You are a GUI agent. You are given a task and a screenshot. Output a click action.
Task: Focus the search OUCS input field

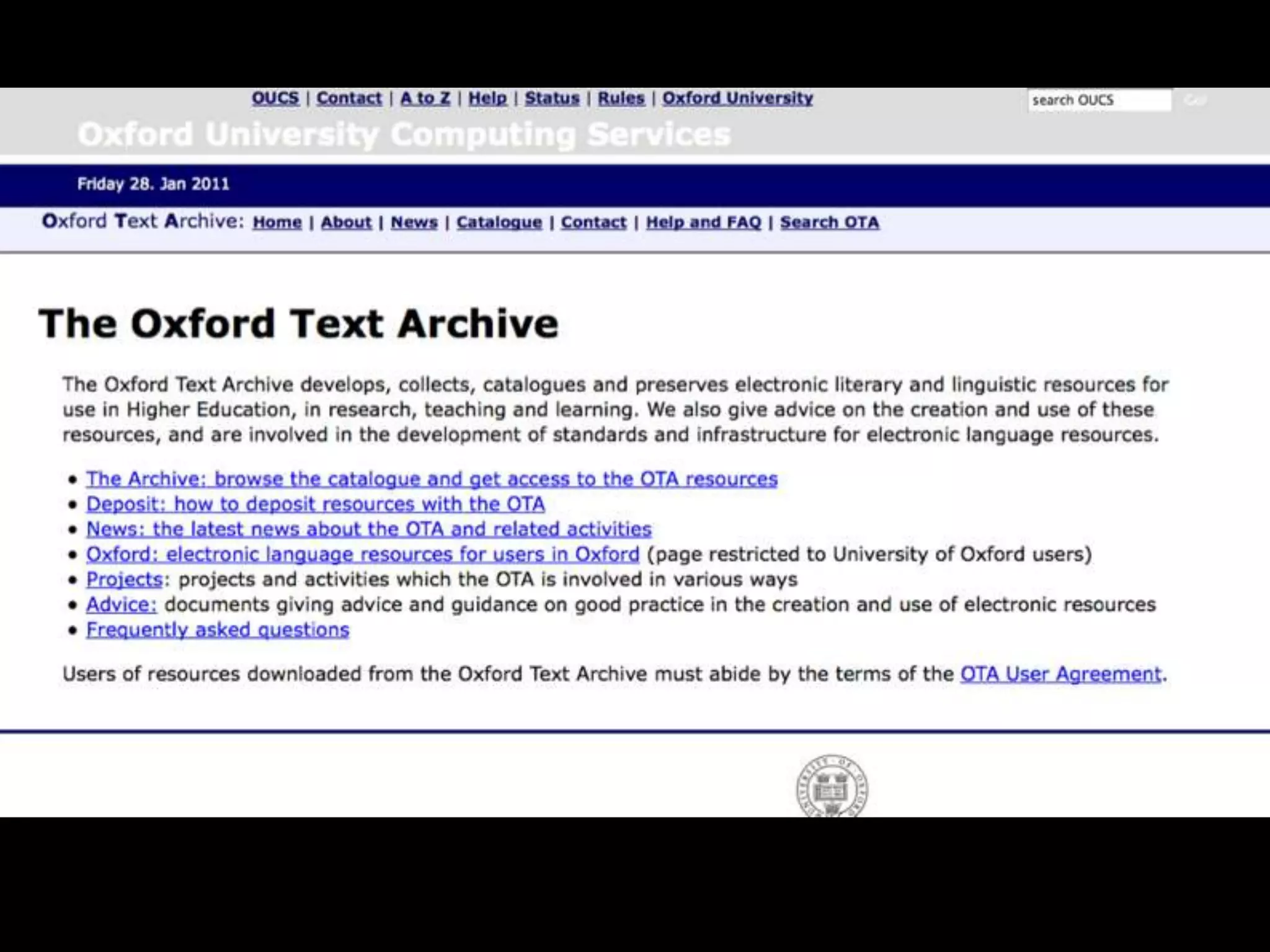[x=1099, y=100]
